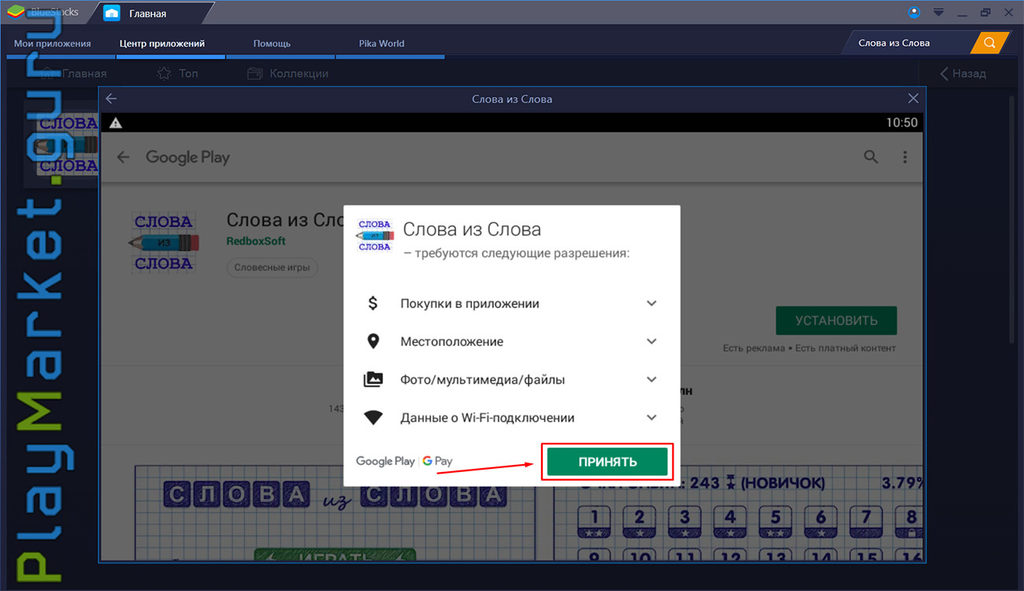Close the Слова из Слова popup window
Viewport: 1024px width, 591px height.
click(913, 99)
